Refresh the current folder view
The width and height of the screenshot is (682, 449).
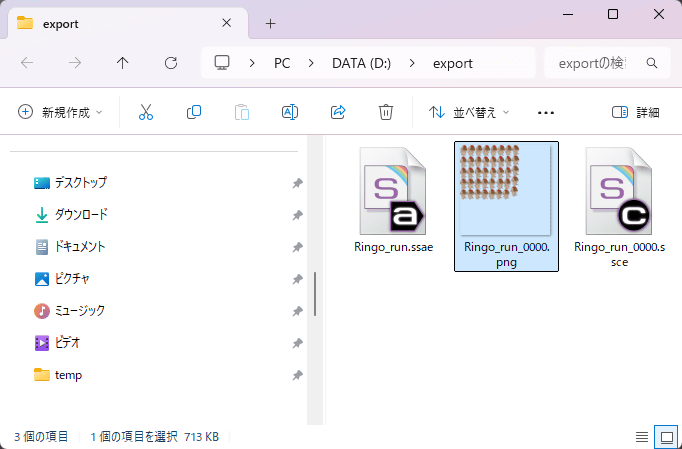pos(171,63)
